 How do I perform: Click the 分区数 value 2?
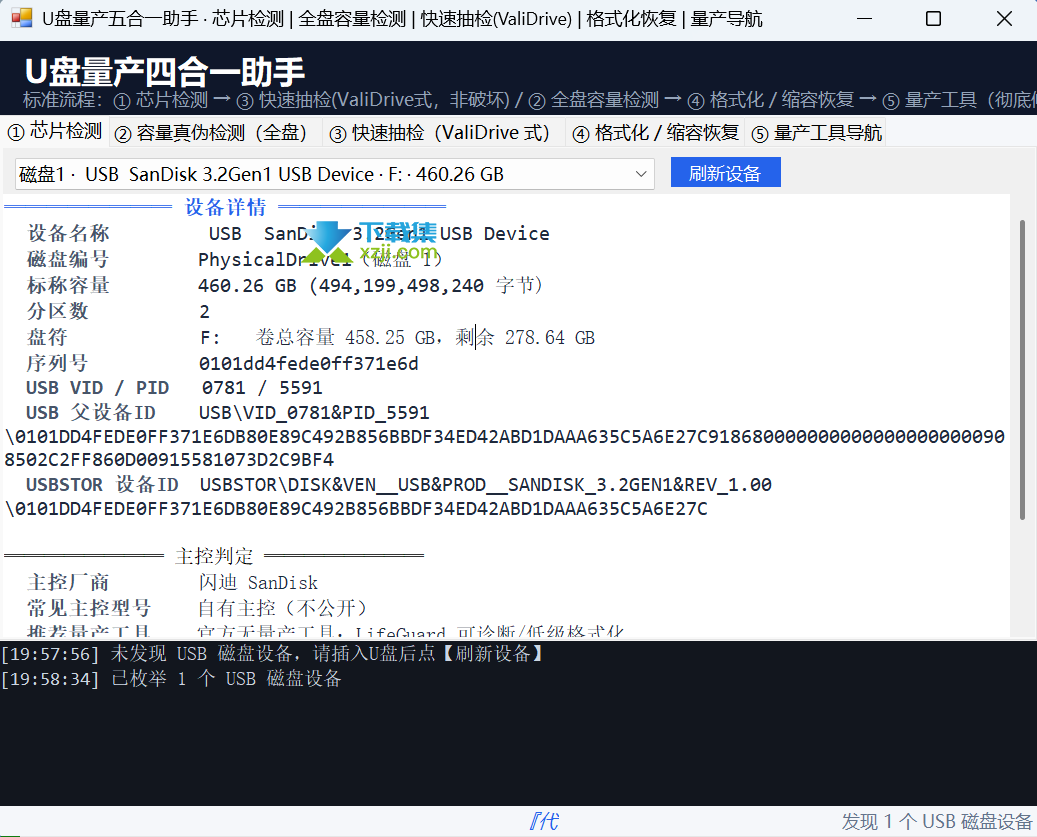point(204,311)
